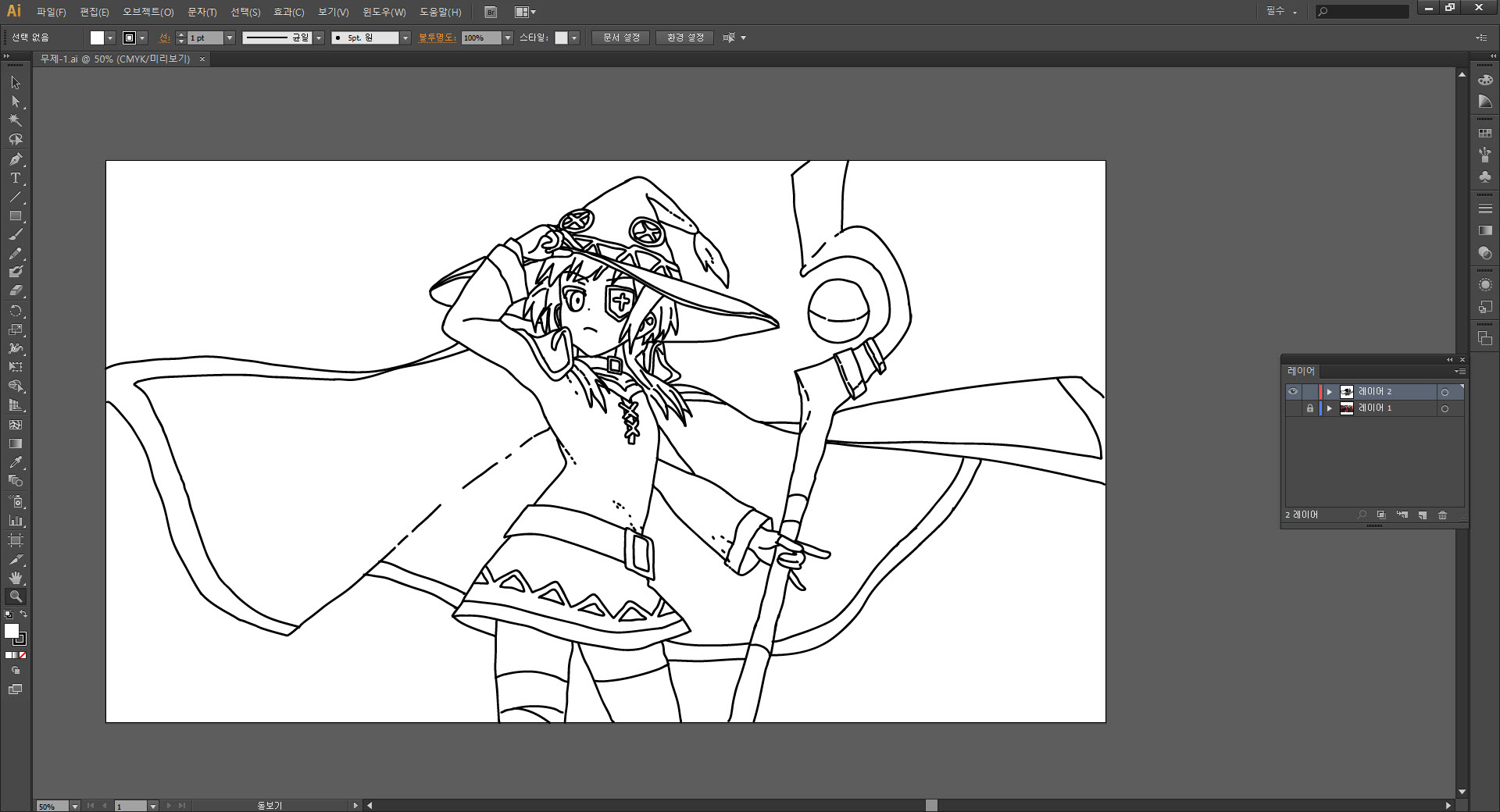Select the Selection (arrow) tool
Screen dimensions: 1500x812
pyautogui.click(x=16, y=83)
